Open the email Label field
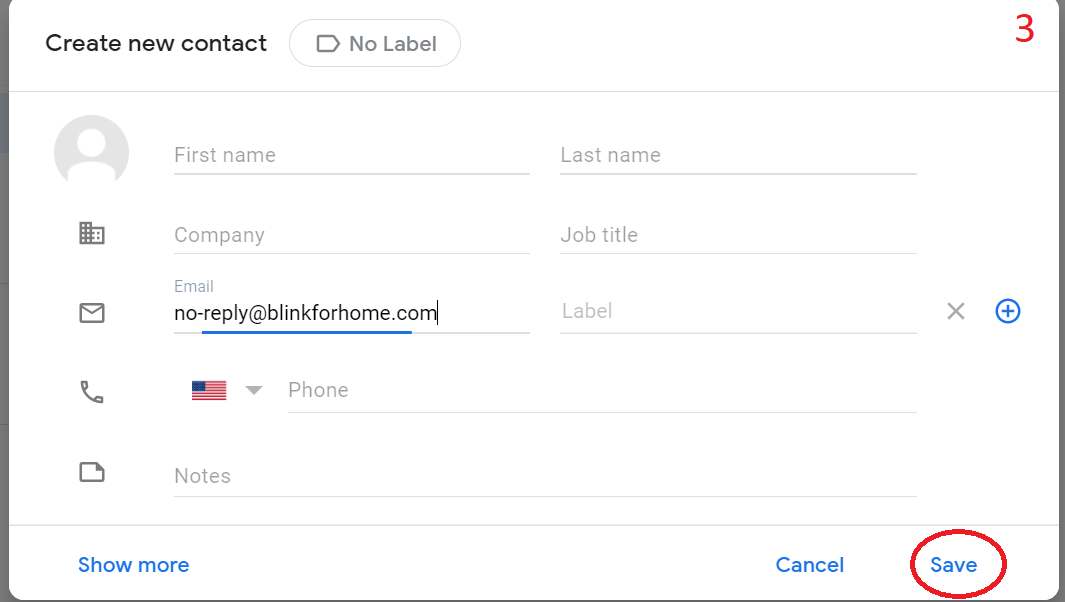The width and height of the screenshot is (1065, 602). [x=700, y=311]
